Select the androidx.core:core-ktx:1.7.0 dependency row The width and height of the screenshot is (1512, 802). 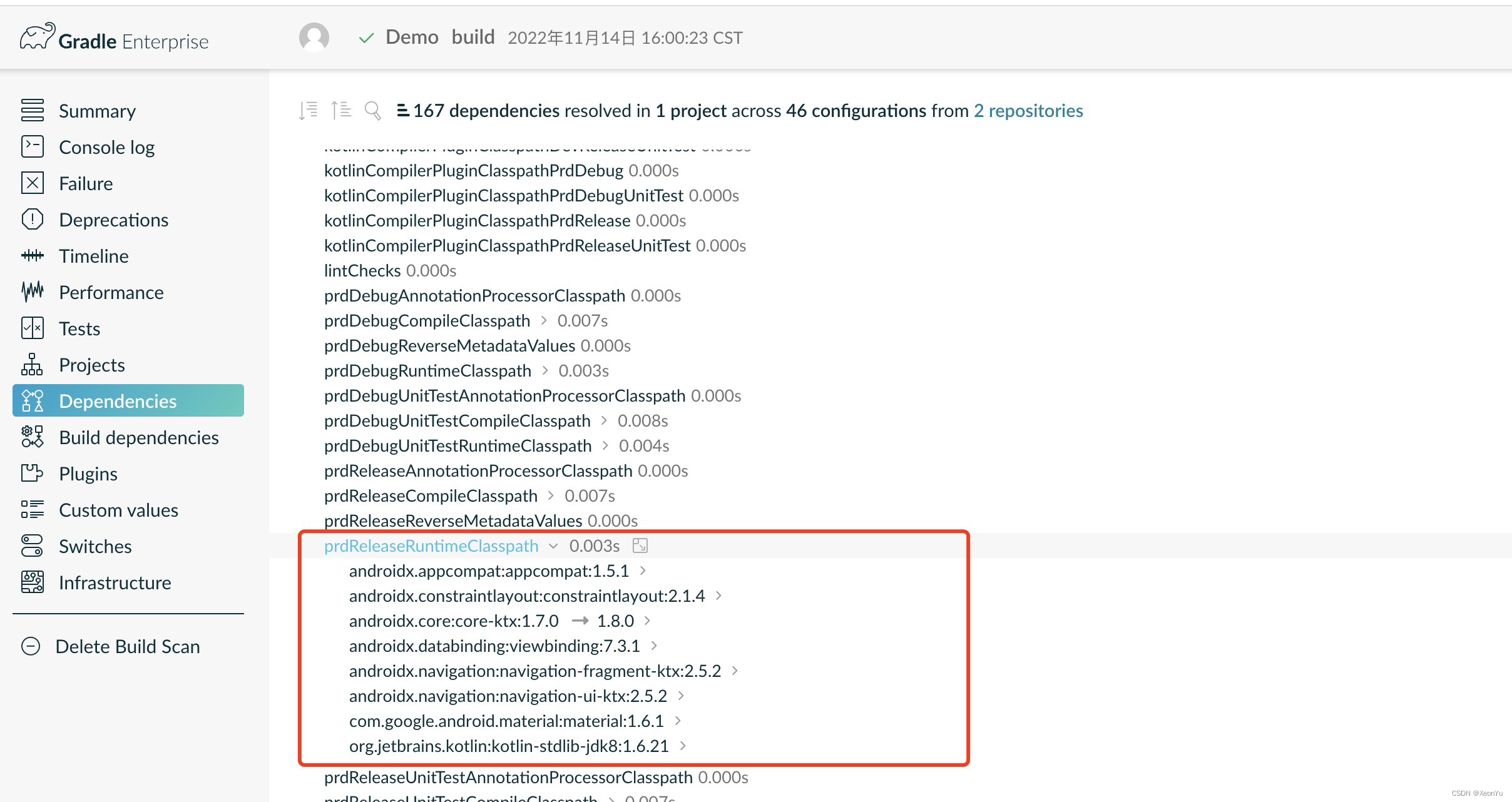[454, 621]
